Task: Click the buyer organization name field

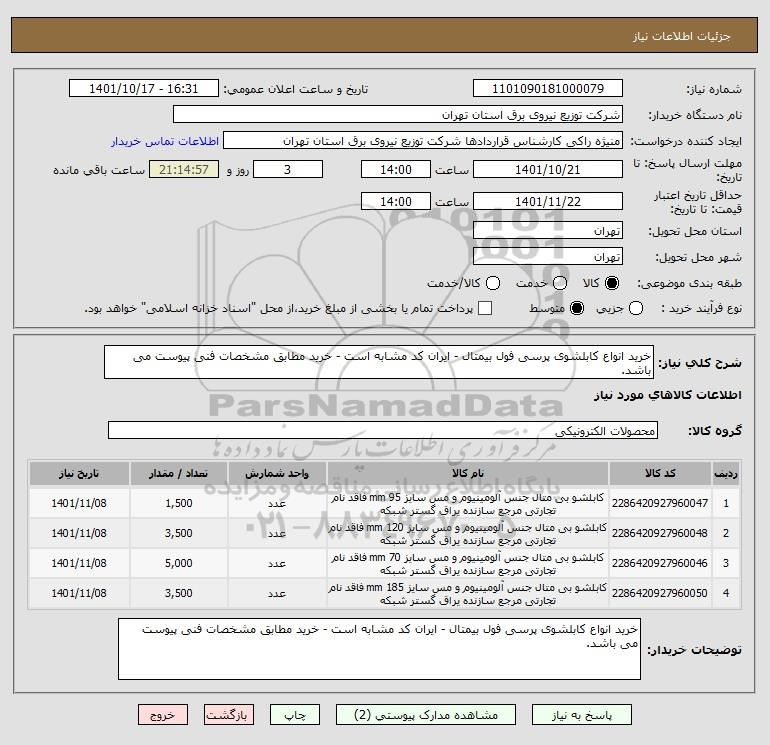Action: click(x=398, y=114)
